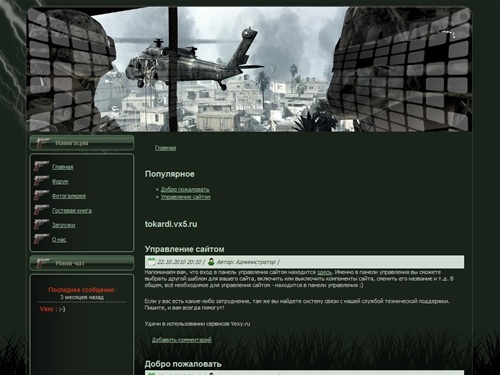This screenshot has height=375, width=500.
Task: Click Добавить комментарий link
Action: tap(182, 340)
